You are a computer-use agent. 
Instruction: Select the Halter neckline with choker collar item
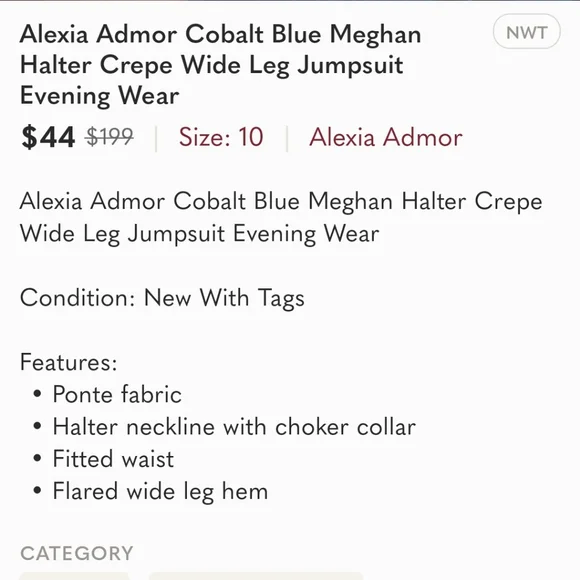pos(234,426)
